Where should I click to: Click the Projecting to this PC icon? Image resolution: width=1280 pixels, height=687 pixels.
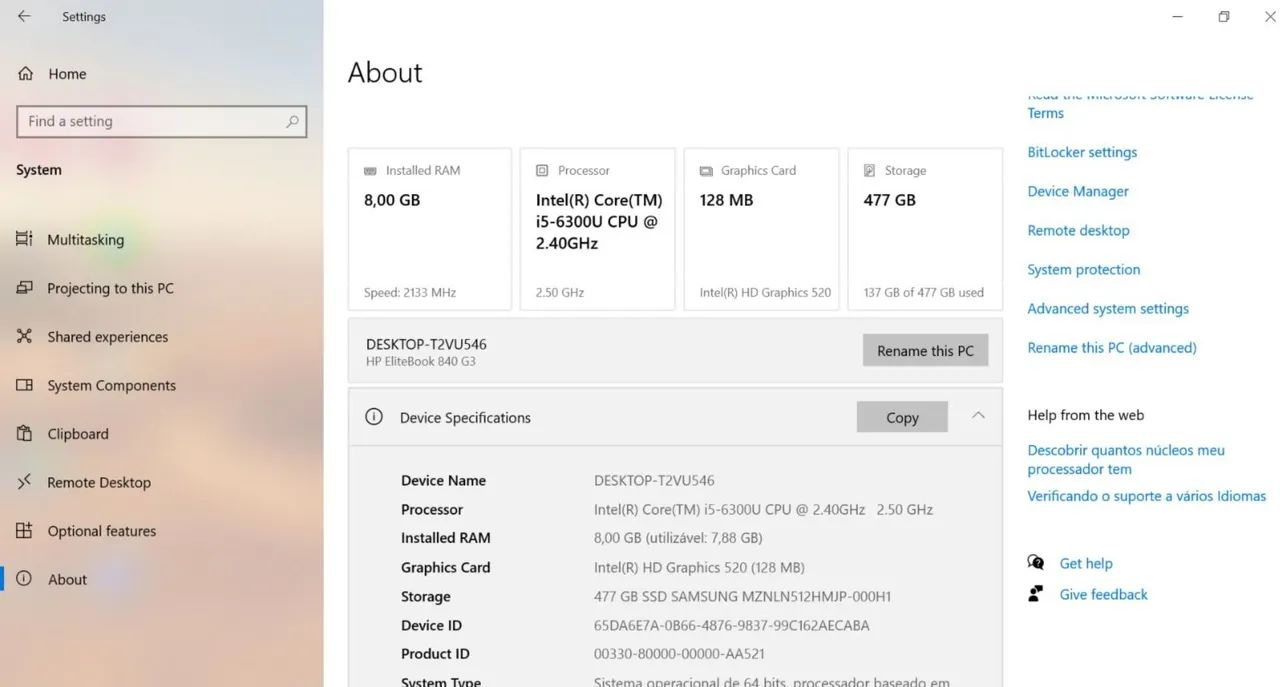tap(25, 288)
